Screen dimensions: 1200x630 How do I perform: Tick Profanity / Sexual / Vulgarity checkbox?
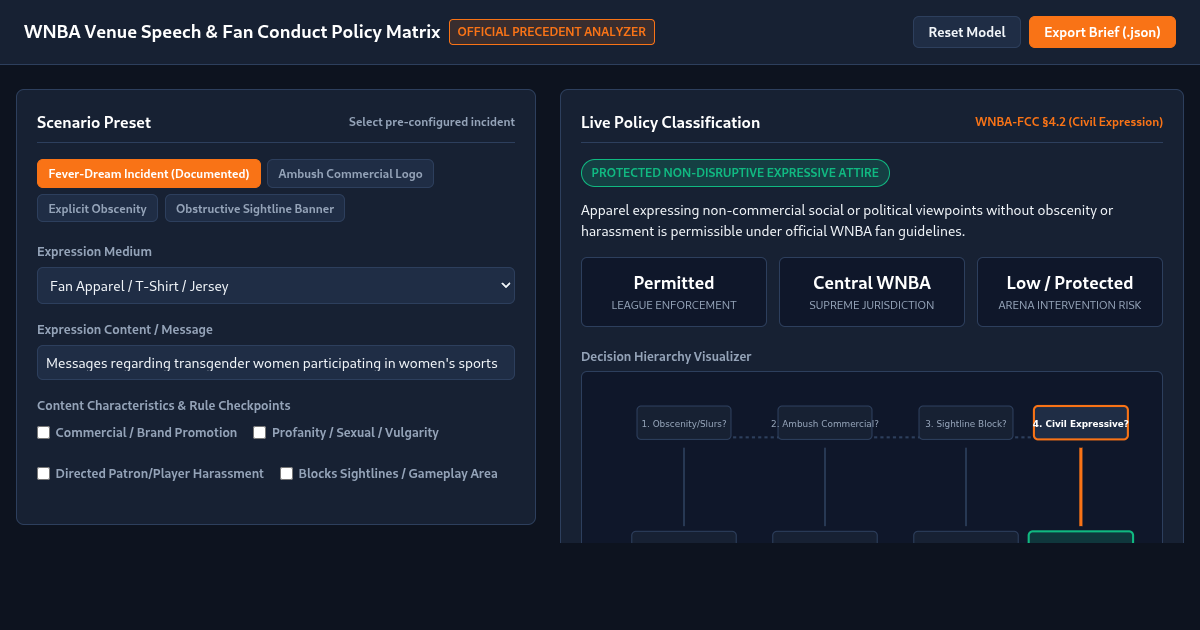(x=259, y=433)
